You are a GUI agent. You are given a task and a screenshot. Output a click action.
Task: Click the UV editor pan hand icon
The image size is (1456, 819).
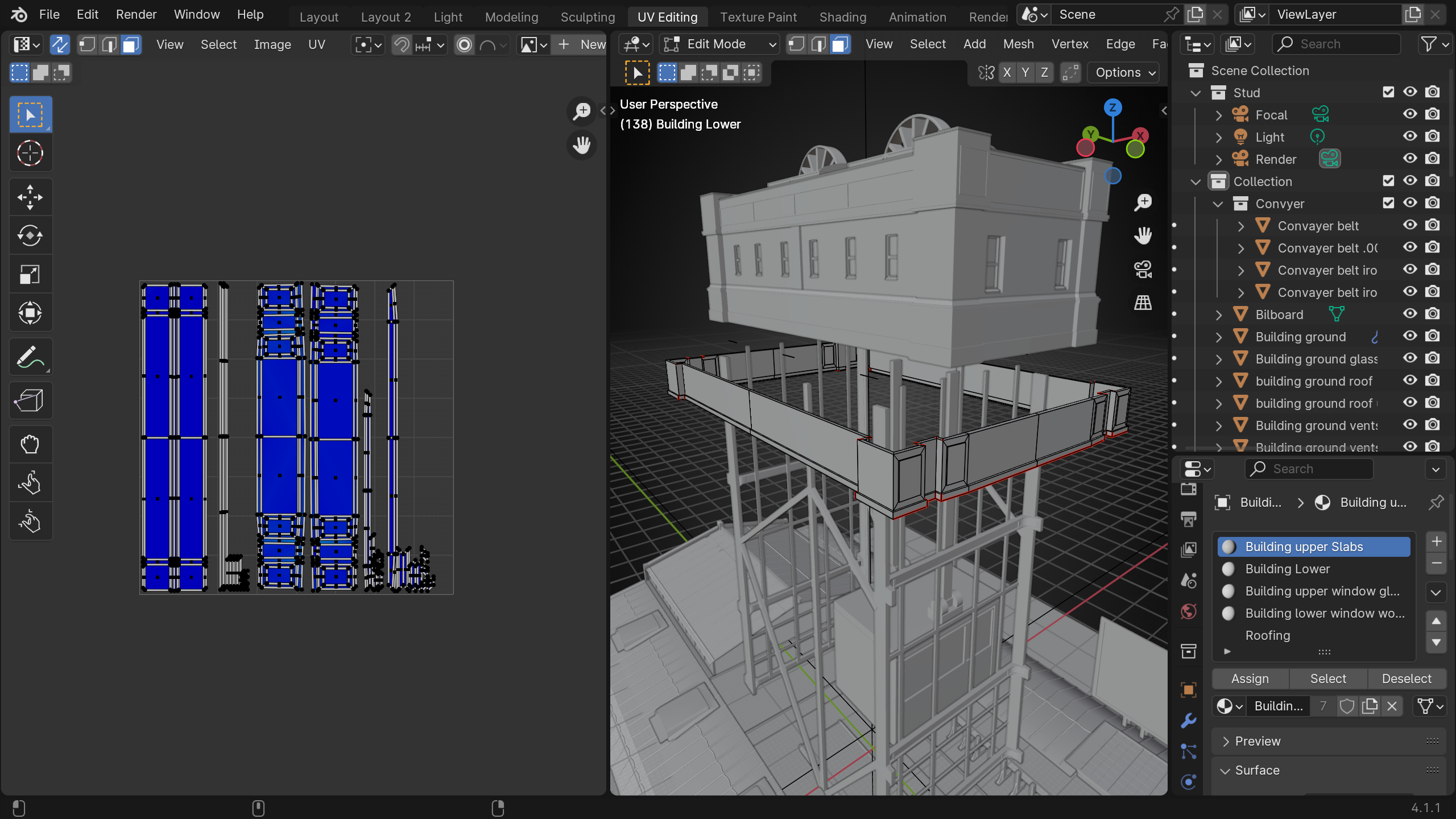582,145
